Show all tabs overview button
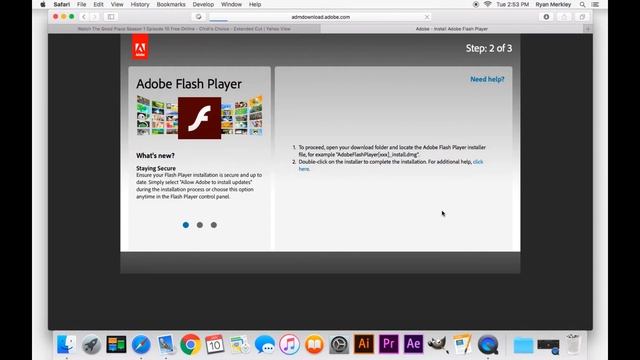Screen dimensions: 640x360 click(582, 17)
